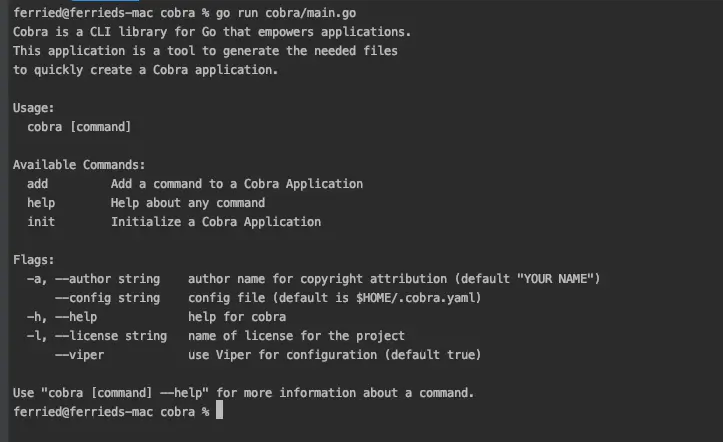Screen dimensions: 723x442
Task: Click the '--config string' flag
Action: click(x=107, y=298)
